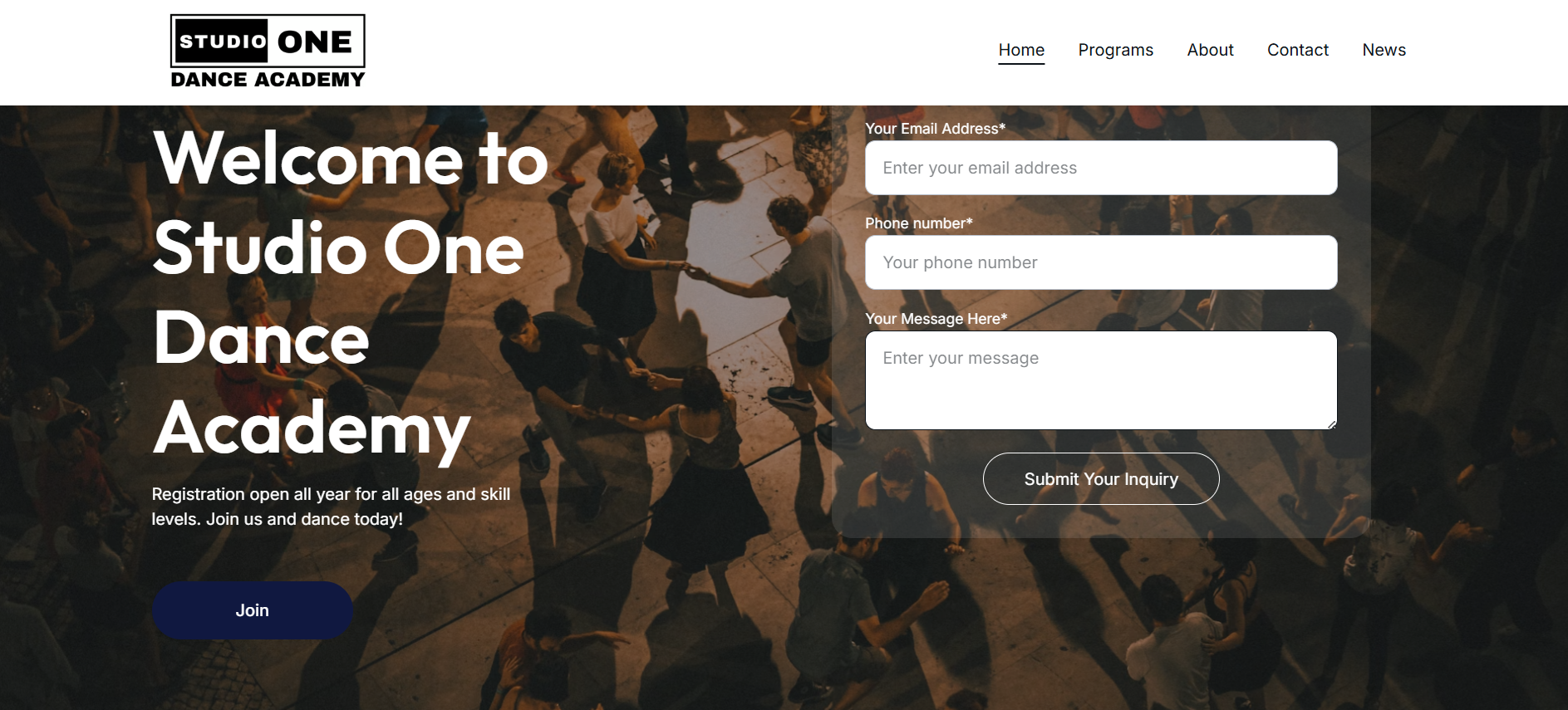Open the Home navigation link
This screenshot has height=710, width=1568.
[1021, 50]
